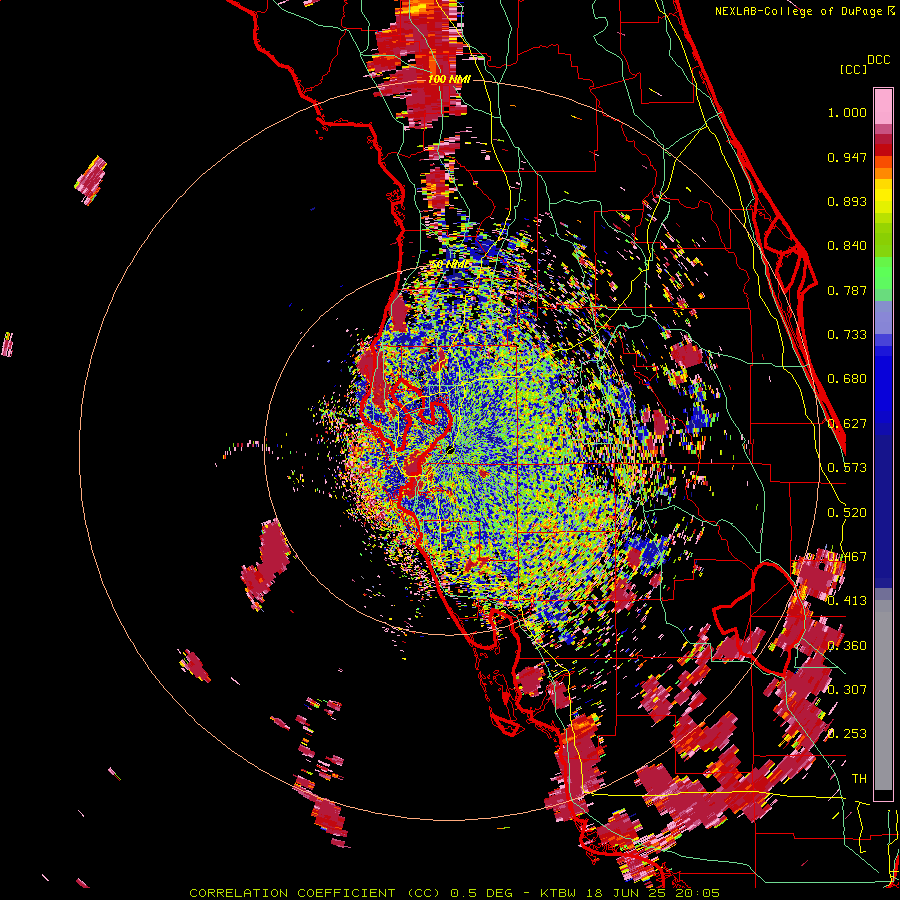
Task: Click the 1.000 legend value
Action: click(x=847, y=112)
